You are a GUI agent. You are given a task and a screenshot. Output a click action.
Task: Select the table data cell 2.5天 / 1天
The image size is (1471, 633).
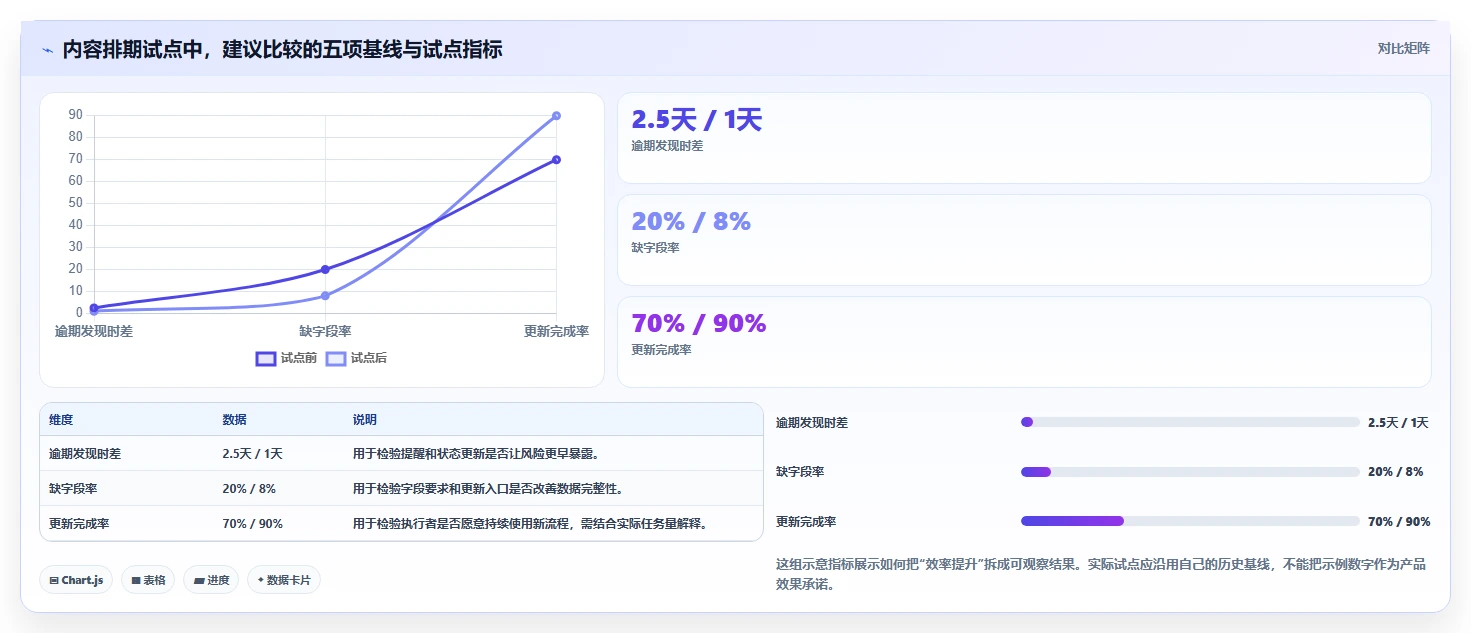click(252, 454)
